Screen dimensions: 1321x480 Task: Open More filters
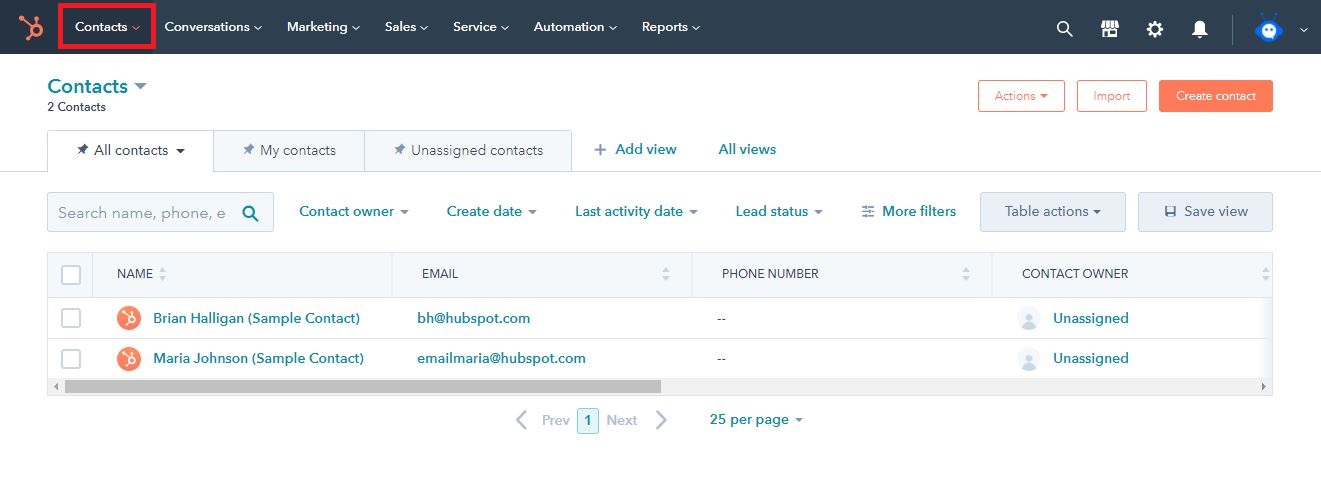click(x=908, y=211)
